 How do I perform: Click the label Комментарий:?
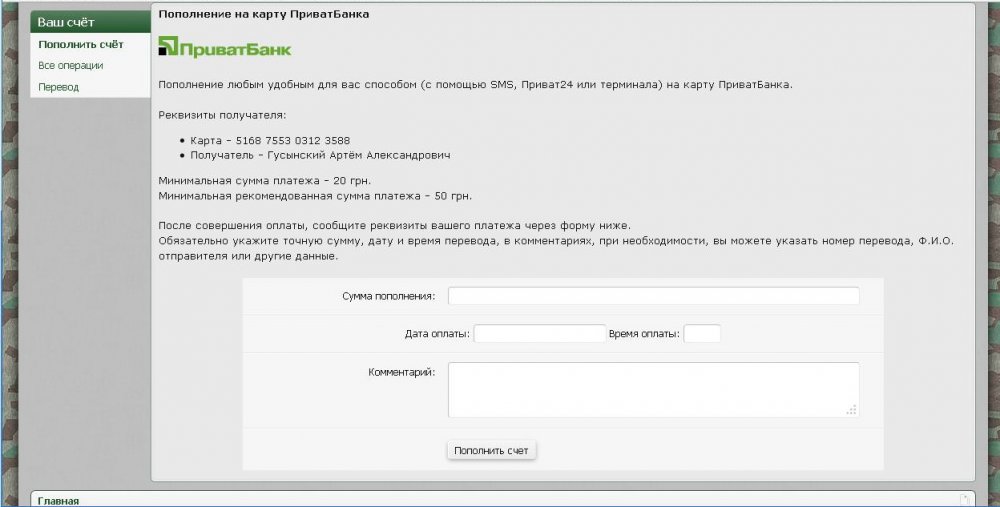click(402, 372)
